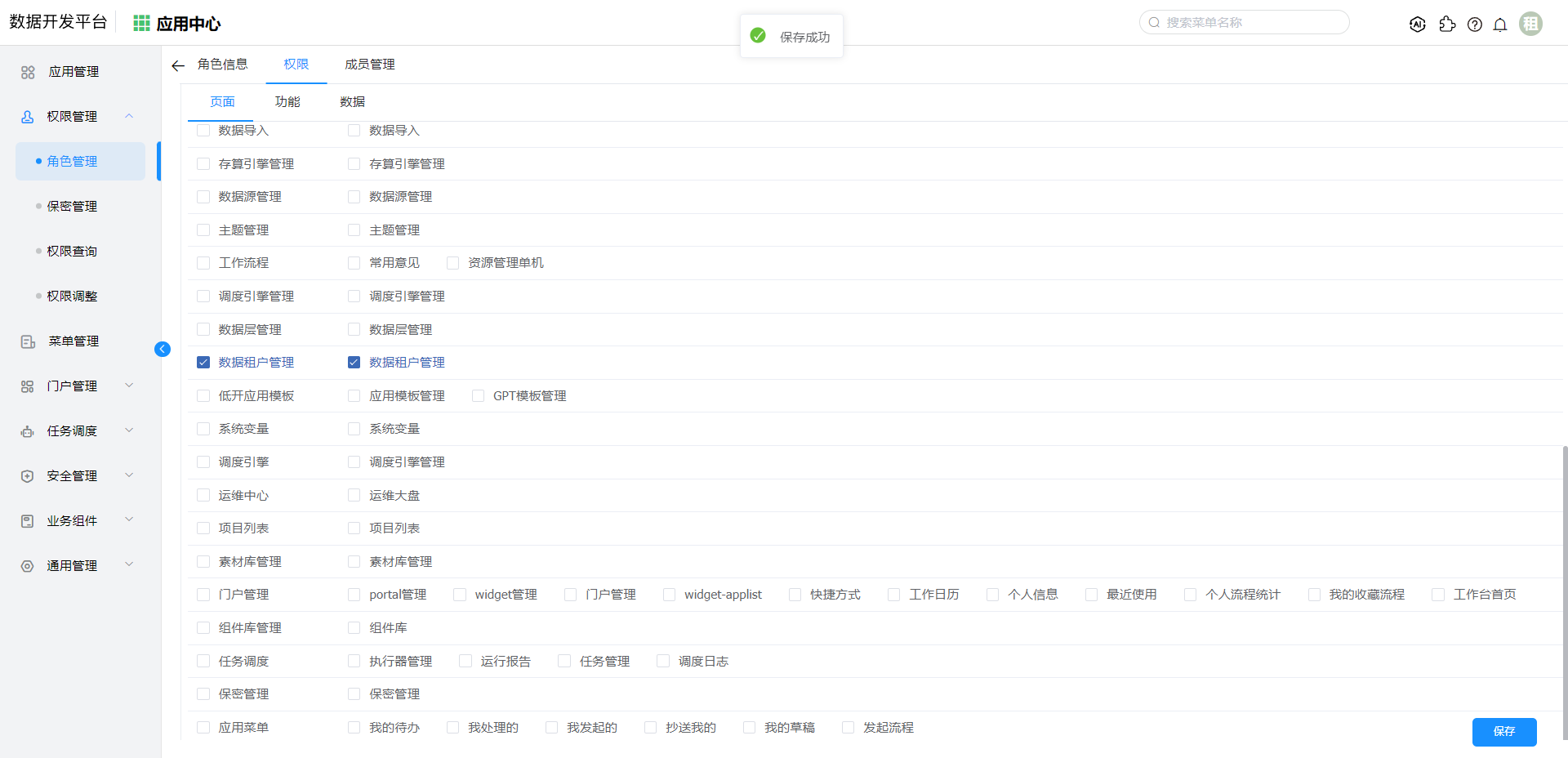Uncheck the first 数据租户管理 checkbox
Viewport: 1568px width, 758px height.
203,363
